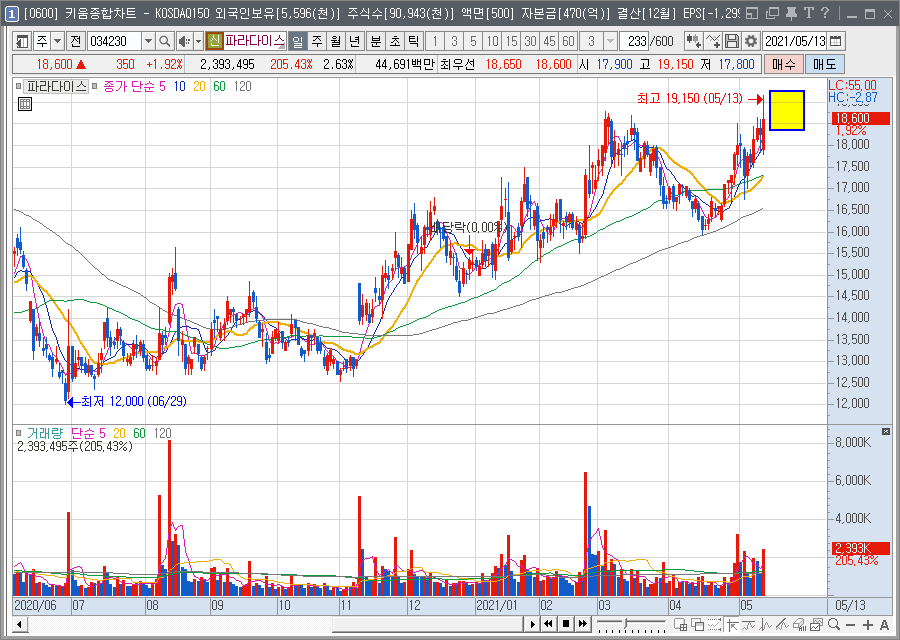Click the crosshair cursor tool icon at bottom
The height and width of the screenshot is (640, 900).
click(x=732, y=625)
